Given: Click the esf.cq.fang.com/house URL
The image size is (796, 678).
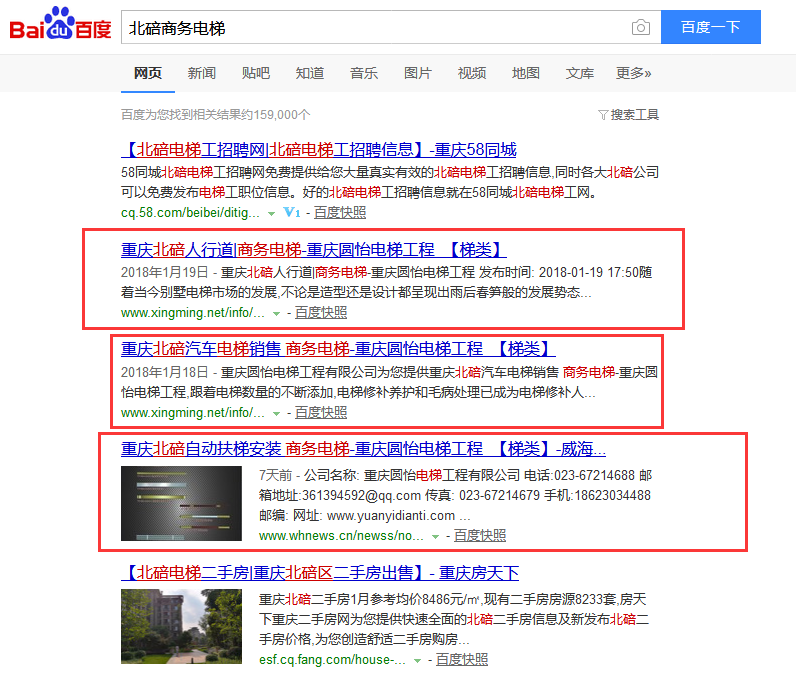Looking at the screenshot, I should tap(332, 660).
